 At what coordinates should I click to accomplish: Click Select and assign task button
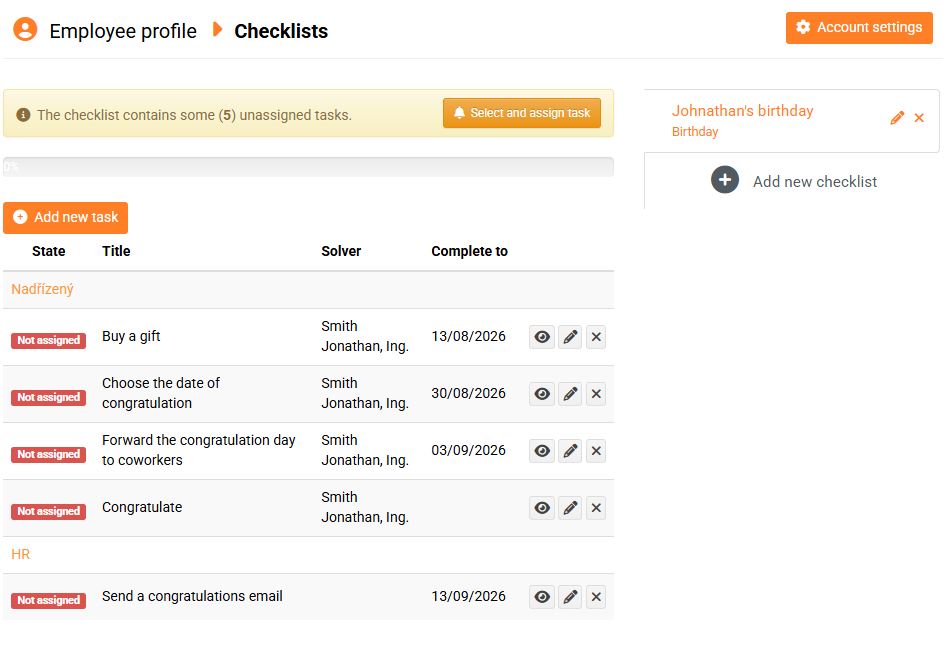pos(521,113)
